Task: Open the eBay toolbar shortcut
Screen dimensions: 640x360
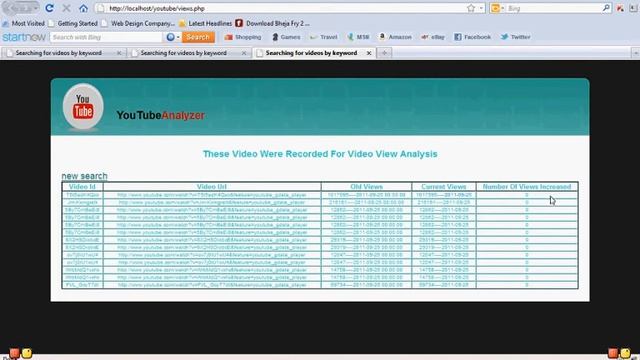Action: tap(433, 37)
